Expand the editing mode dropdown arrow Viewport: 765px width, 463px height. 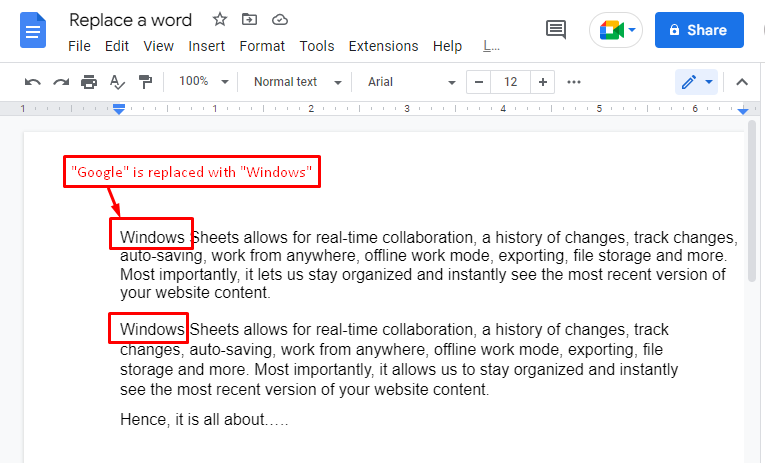click(x=709, y=82)
